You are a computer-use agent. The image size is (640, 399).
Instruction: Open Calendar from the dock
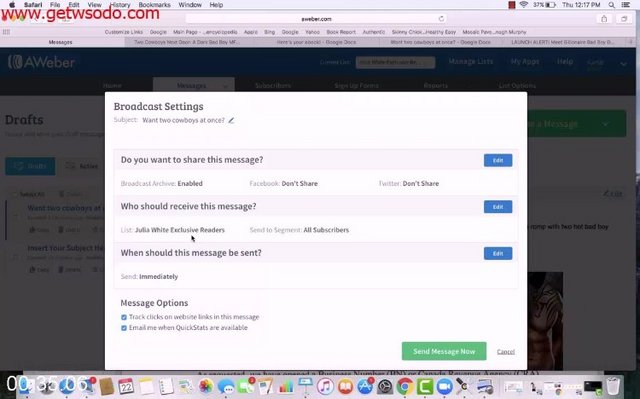pos(126,386)
